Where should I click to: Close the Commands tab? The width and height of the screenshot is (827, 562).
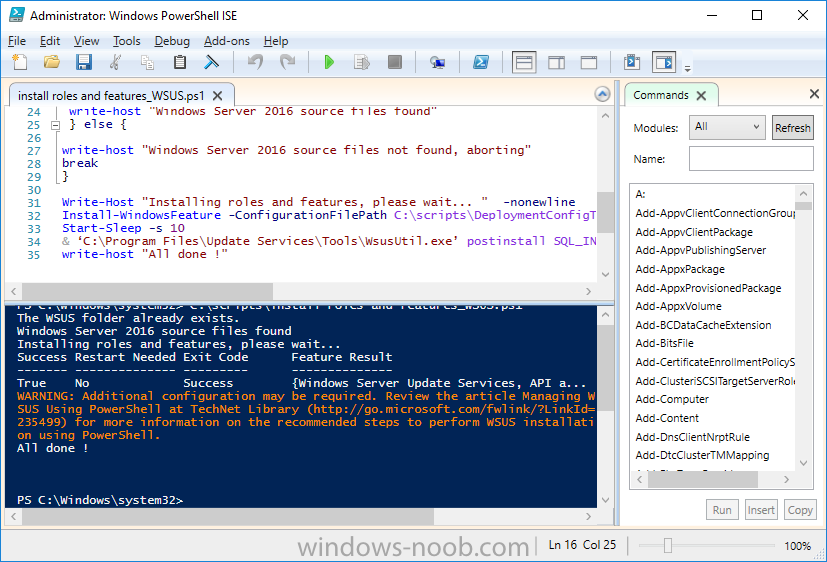701,95
